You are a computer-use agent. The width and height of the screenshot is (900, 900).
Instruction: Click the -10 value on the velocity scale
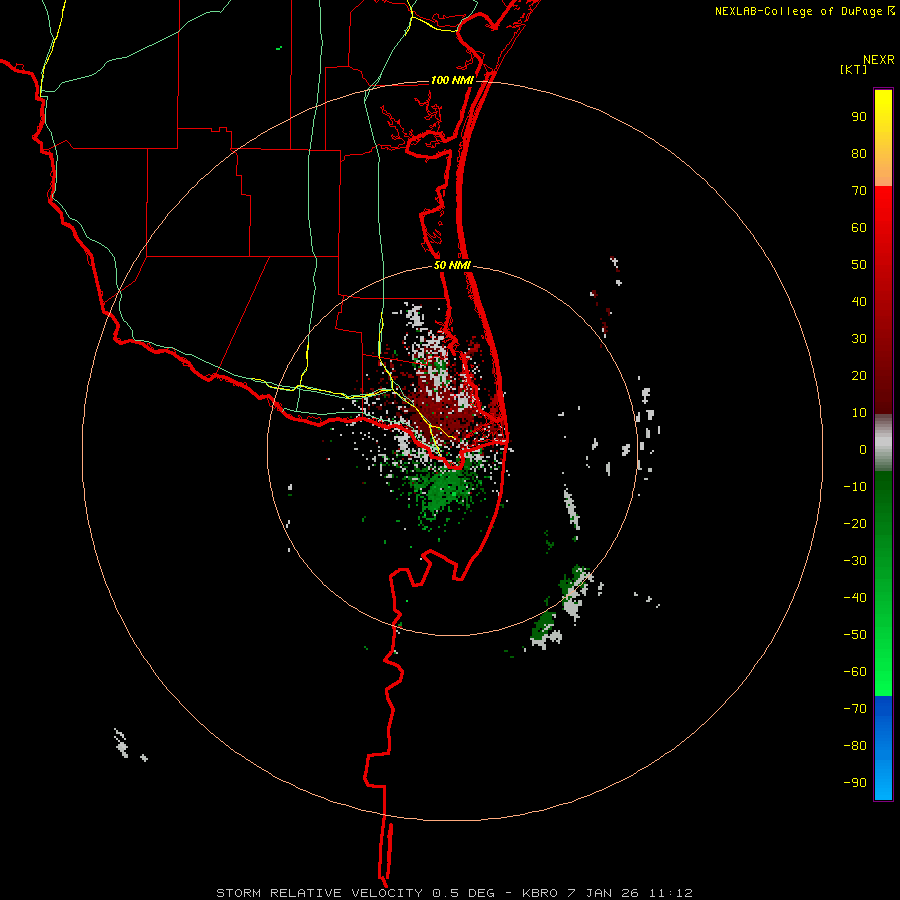click(855, 487)
